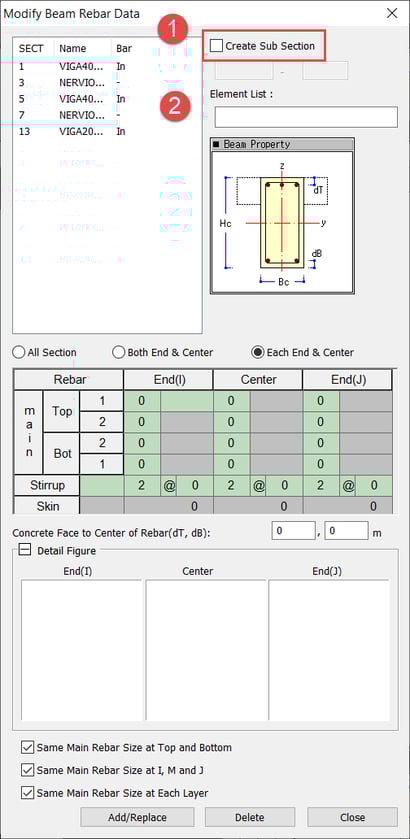Click the Beam Property section diagram
Viewport: 410px width, 839px height.
282,222
